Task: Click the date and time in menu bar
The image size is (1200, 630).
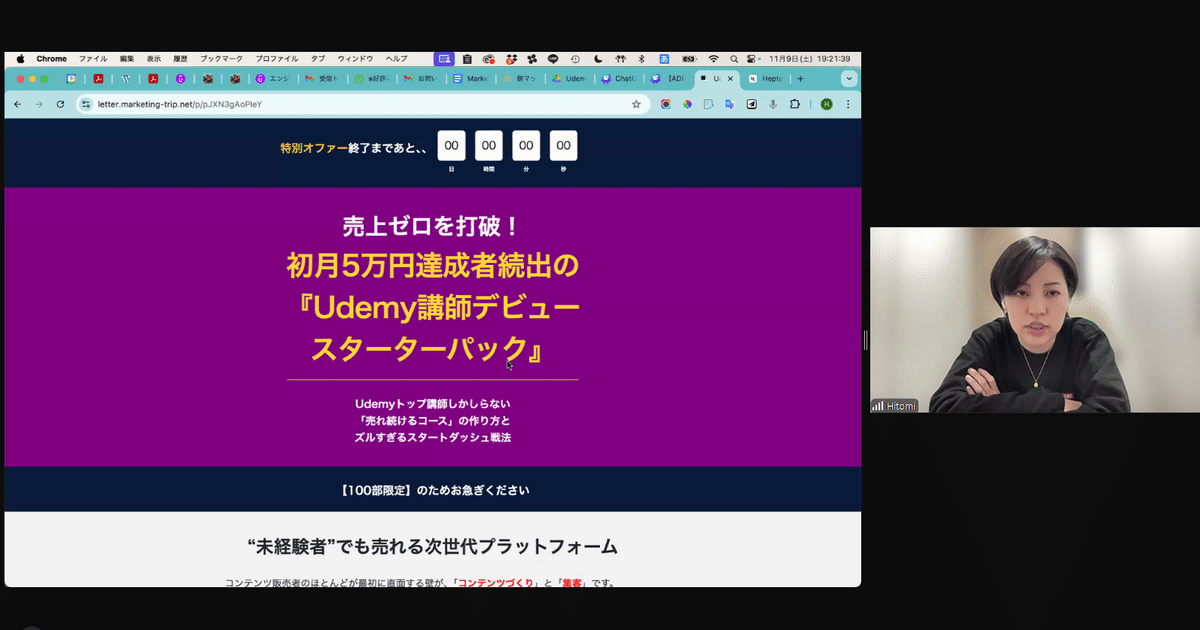Action: 810,59
